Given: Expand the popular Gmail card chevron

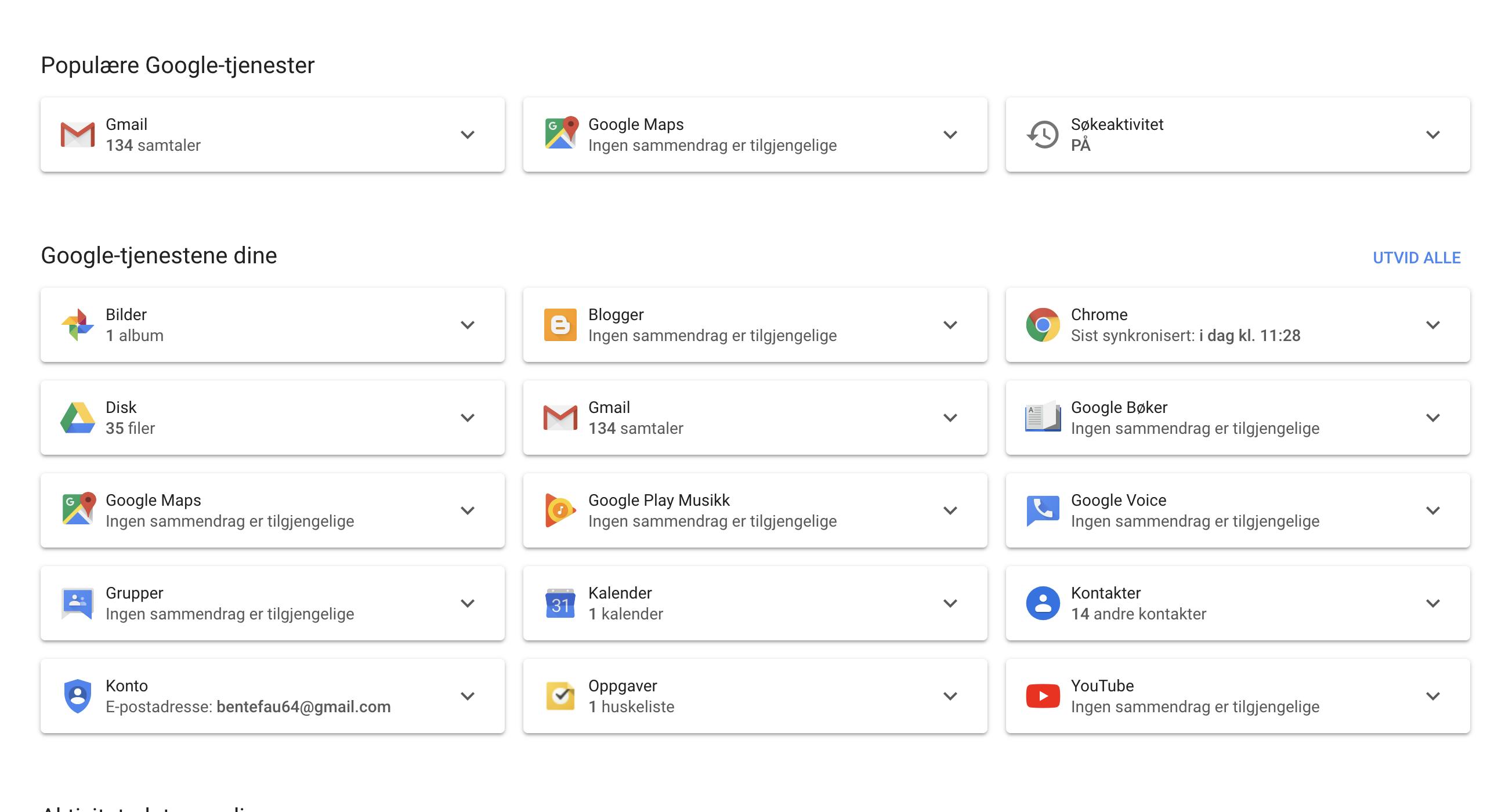Looking at the screenshot, I should coord(468,135).
